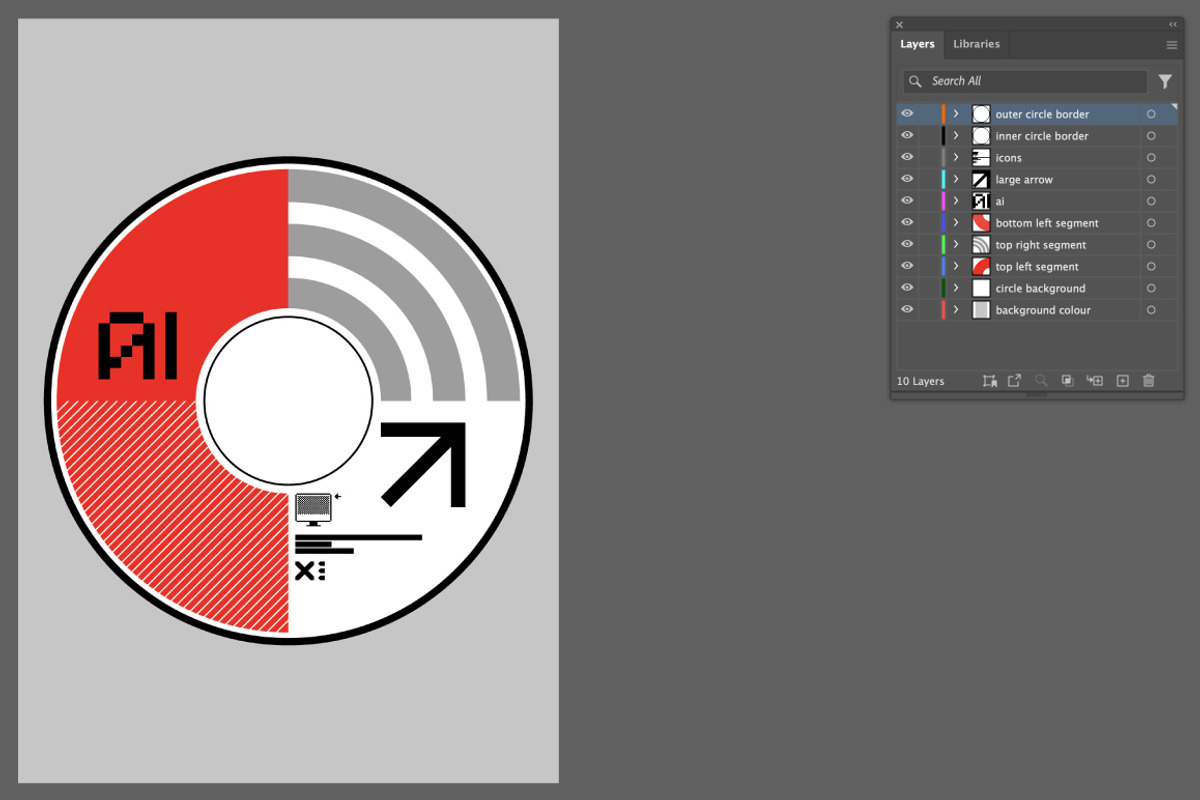Image resolution: width=1200 pixels, height=800 pixels.
Task: Hide the circle background layer
Action: 907,288
